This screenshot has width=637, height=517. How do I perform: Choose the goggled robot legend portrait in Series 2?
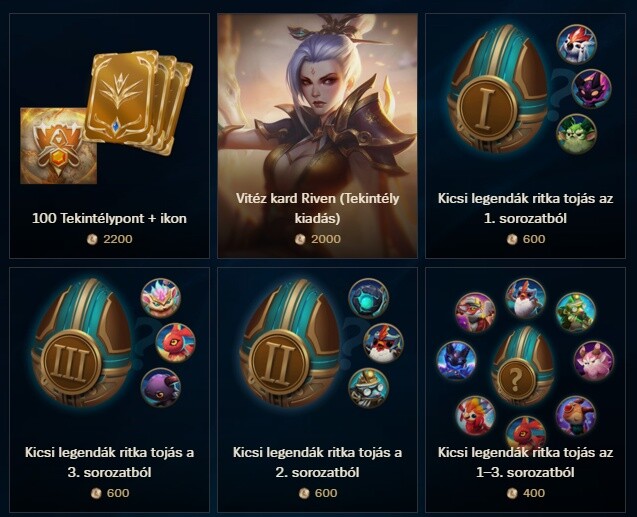(369, 389)
